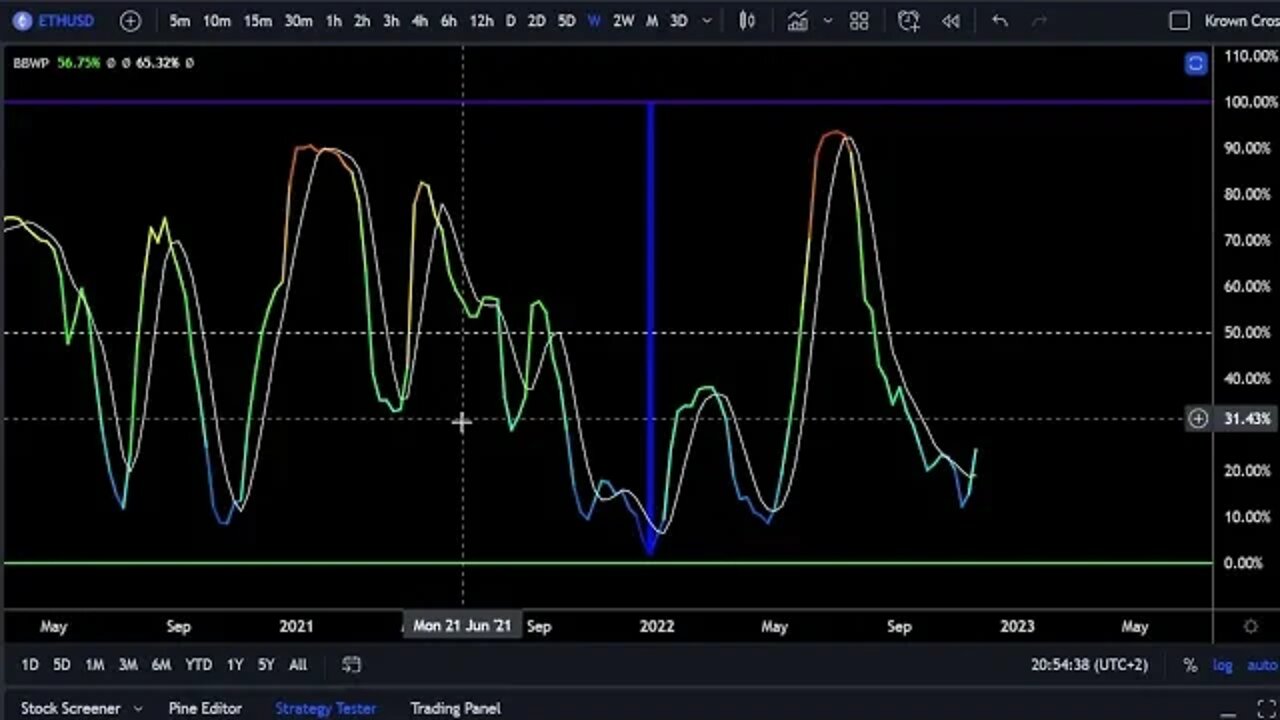Set range to 1Y
This screenshot has height=720, width=1280.
tap(235, 664)
